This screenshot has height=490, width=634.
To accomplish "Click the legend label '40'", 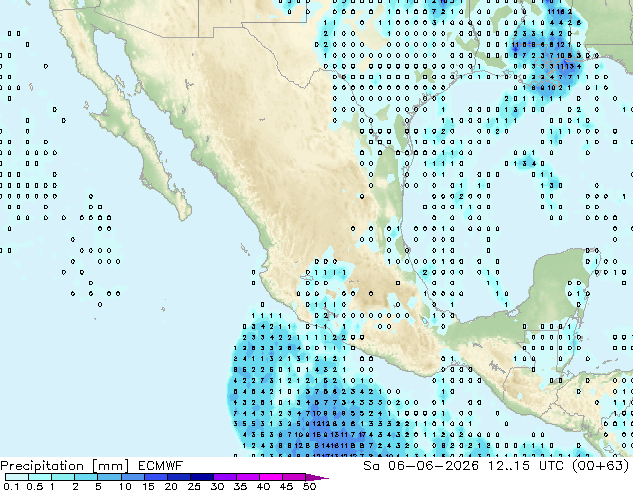I will (263, 486).
